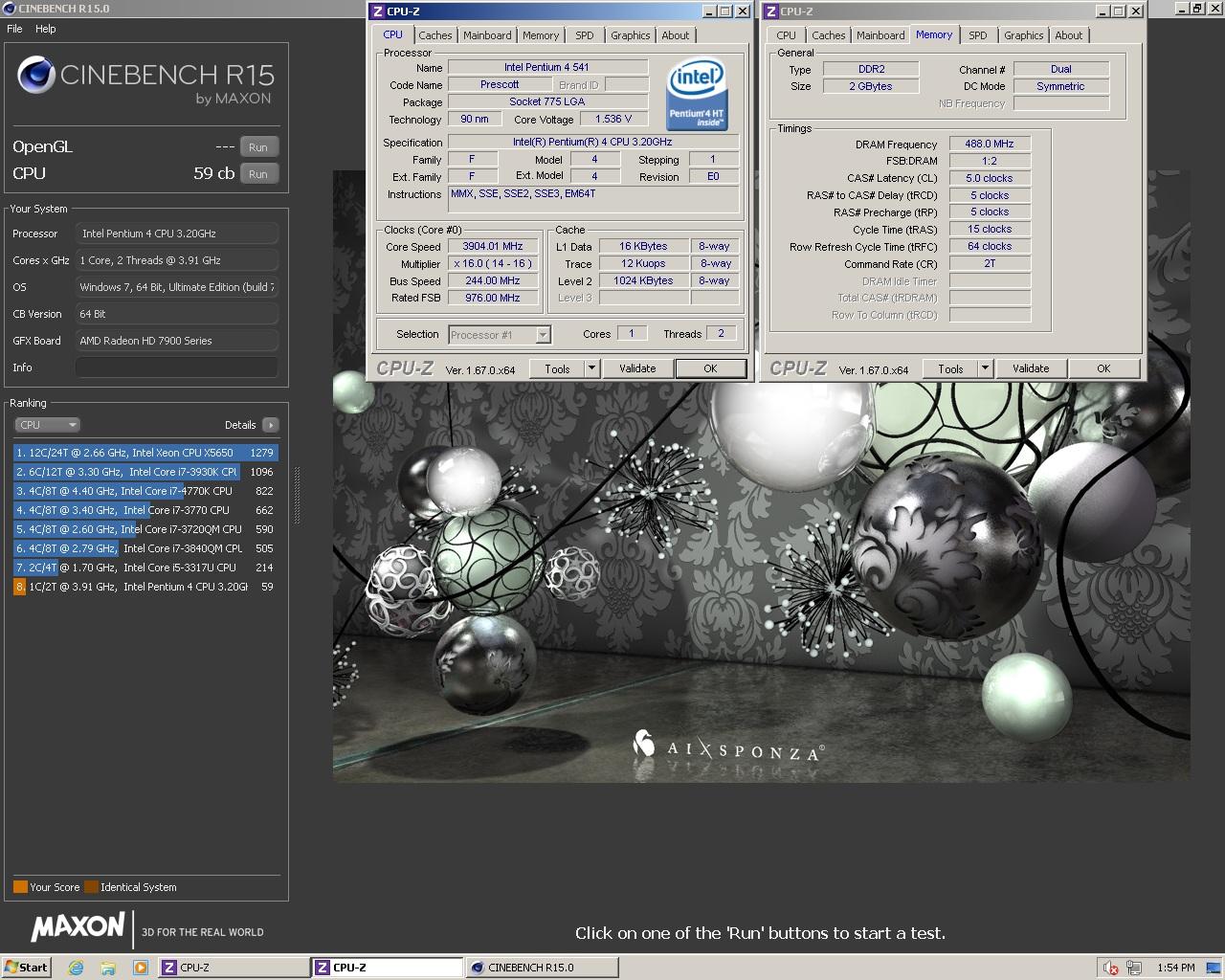Switch to Memory tab in left CPU-Z window
This screenshot has width=1225, height=980.
pos(541,35)
